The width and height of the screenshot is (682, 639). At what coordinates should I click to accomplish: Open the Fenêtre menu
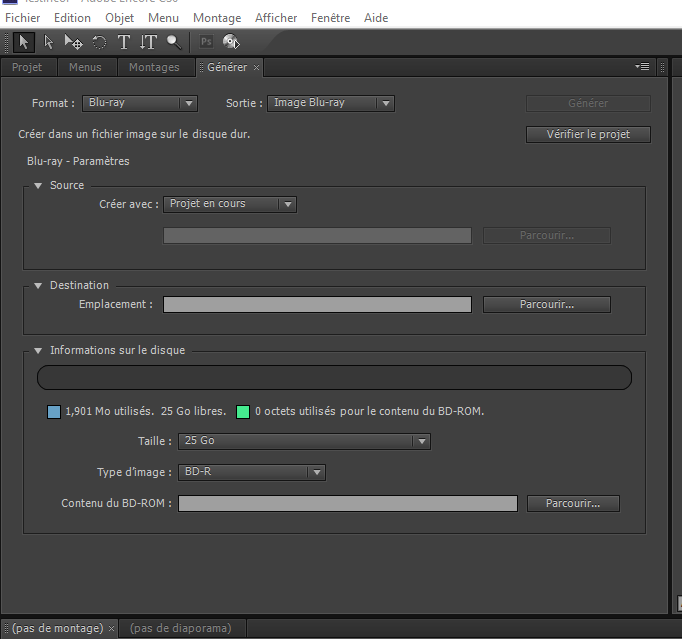(x=331, y=18)
